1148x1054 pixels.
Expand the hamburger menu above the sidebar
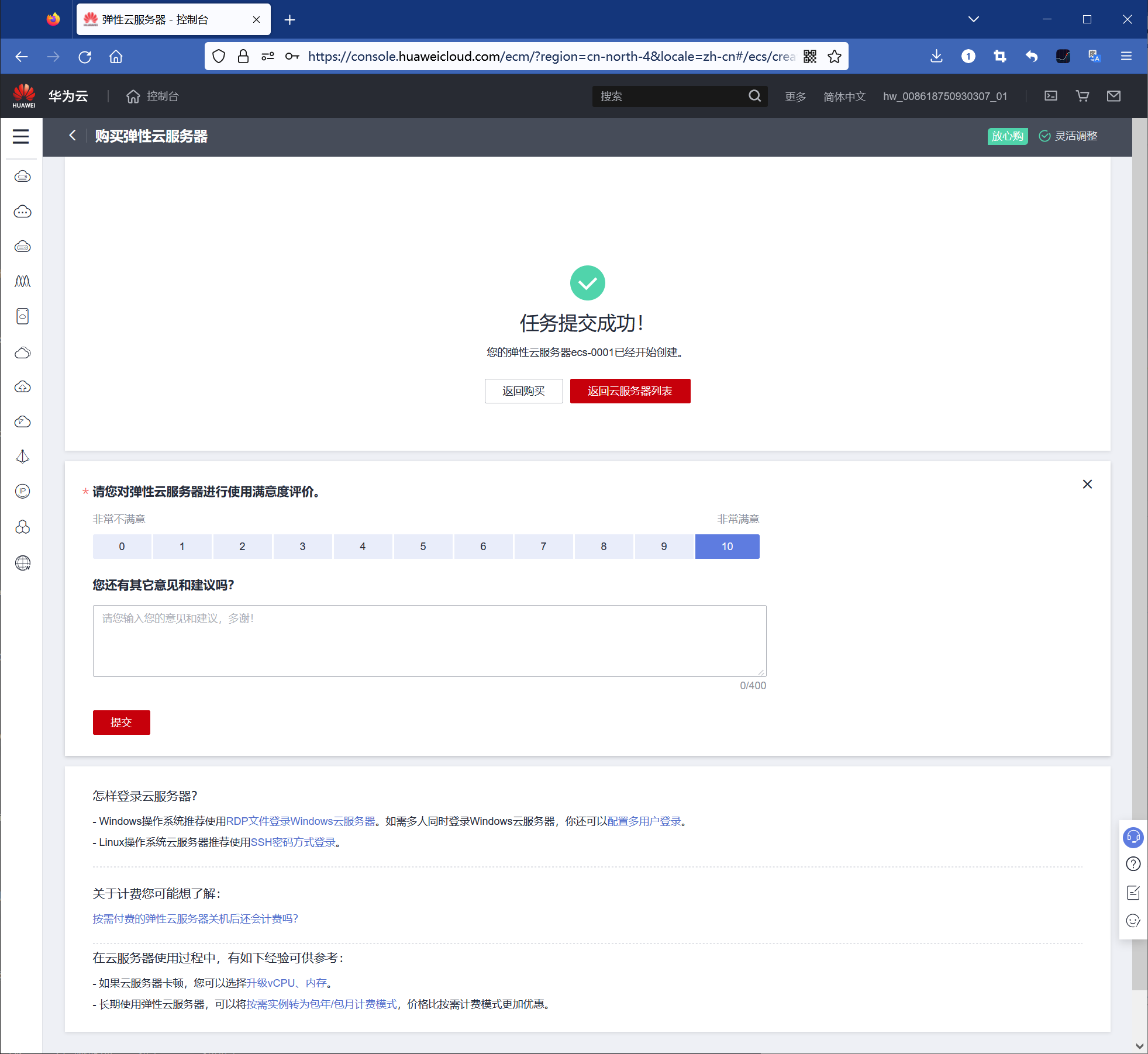click(x=21, y=136)
